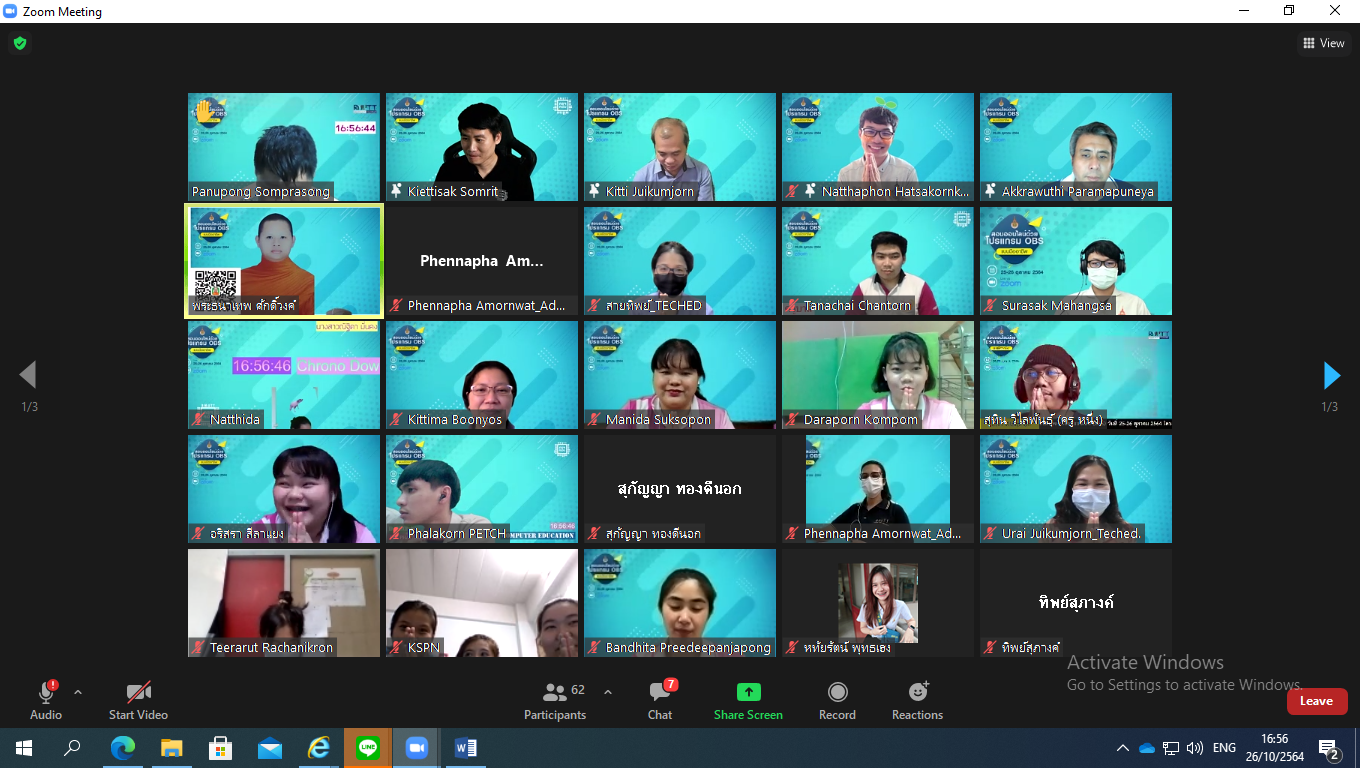Click pin icon on Kitti Juikumjorn tile
This screenshot has height=768, width=1360.
click(595, 191)
